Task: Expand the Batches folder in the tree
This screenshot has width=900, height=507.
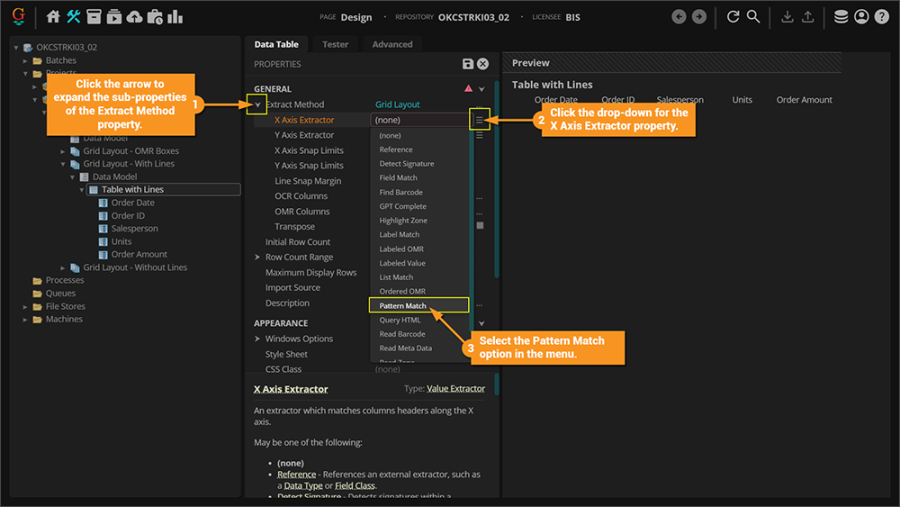Action: pyautogui.click(x=28, y=61)
